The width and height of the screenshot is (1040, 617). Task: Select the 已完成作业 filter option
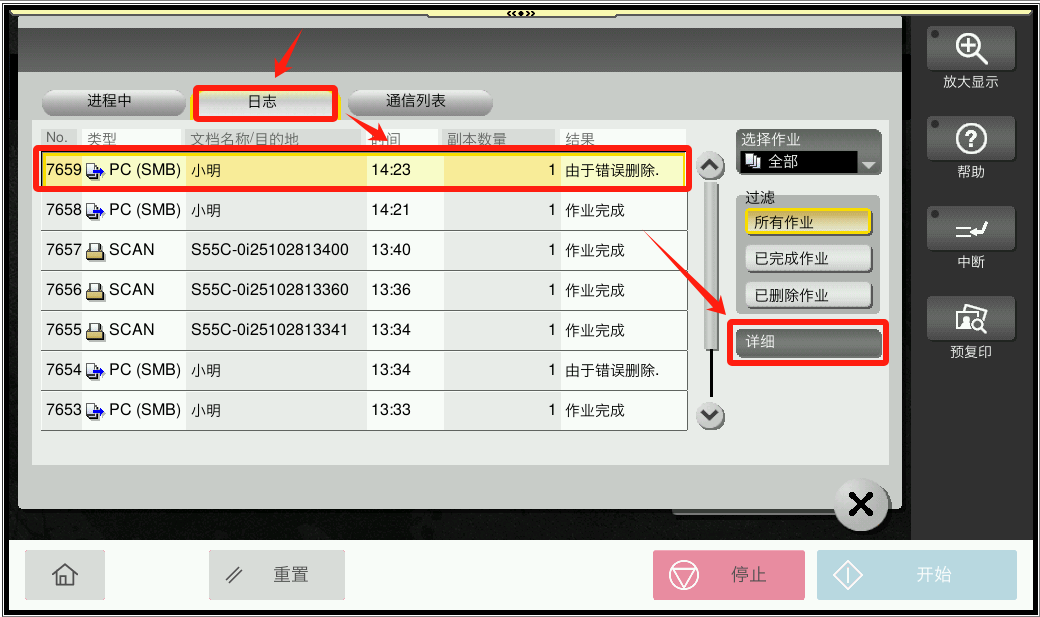coord(808,259)
